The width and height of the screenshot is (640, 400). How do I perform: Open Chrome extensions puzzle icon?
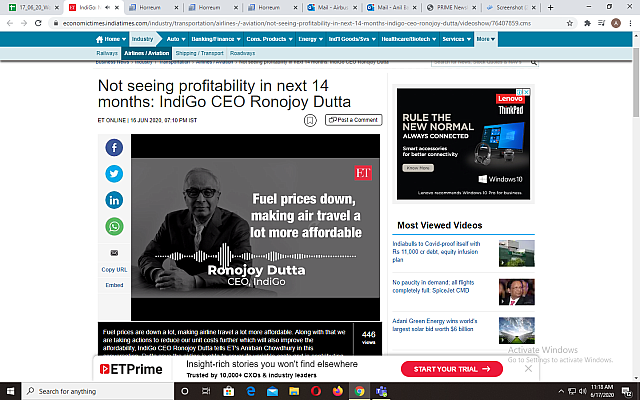587,23
